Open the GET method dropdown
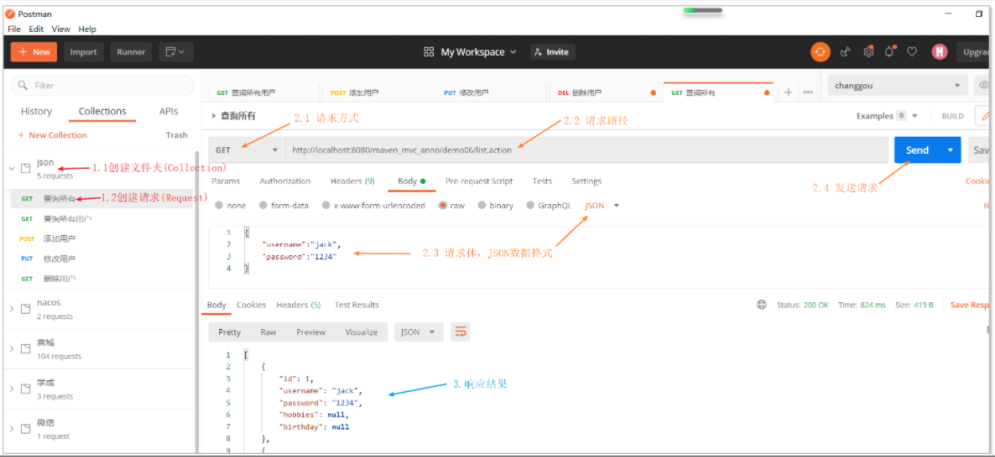 click(247, 150)
